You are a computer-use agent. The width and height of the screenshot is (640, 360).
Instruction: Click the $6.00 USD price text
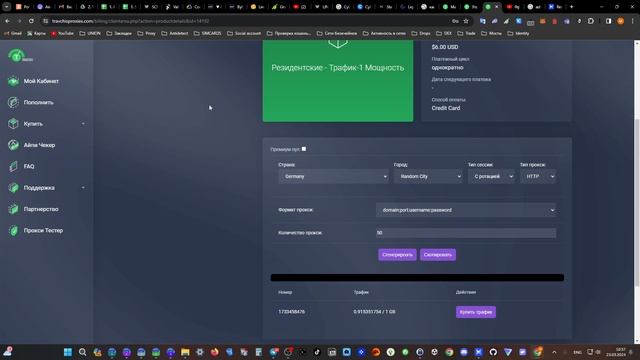(x=444, y=47)
